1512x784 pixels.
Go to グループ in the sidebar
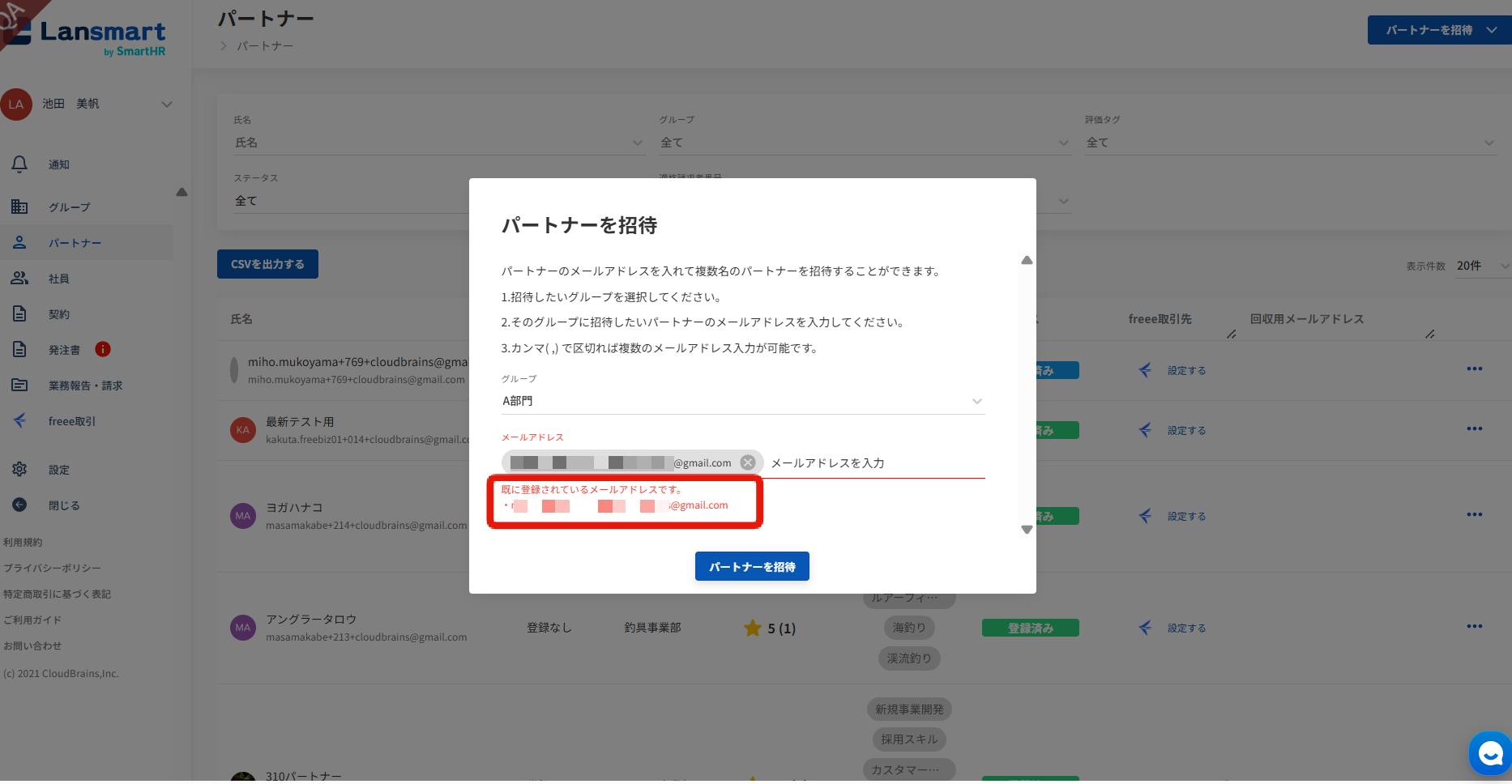tap(70, 207)
